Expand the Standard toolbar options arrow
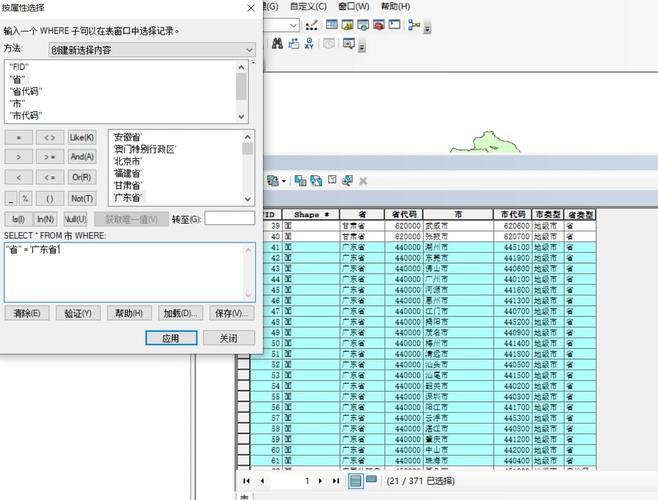The image size is (658, 500). tap(428, 29)
